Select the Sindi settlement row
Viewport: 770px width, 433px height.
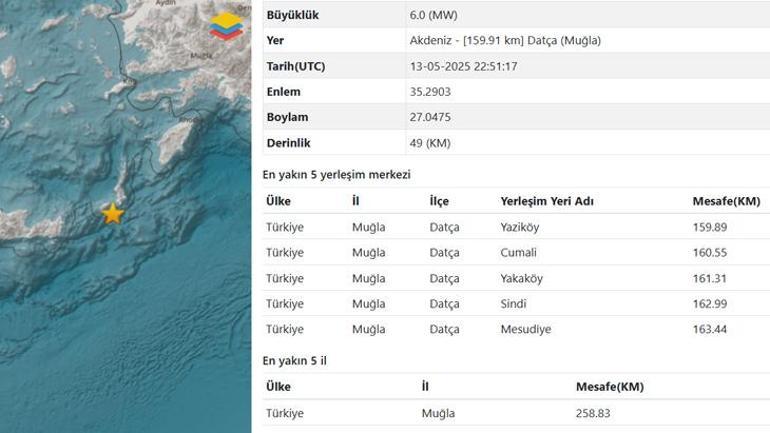click(x=513, y=304)
